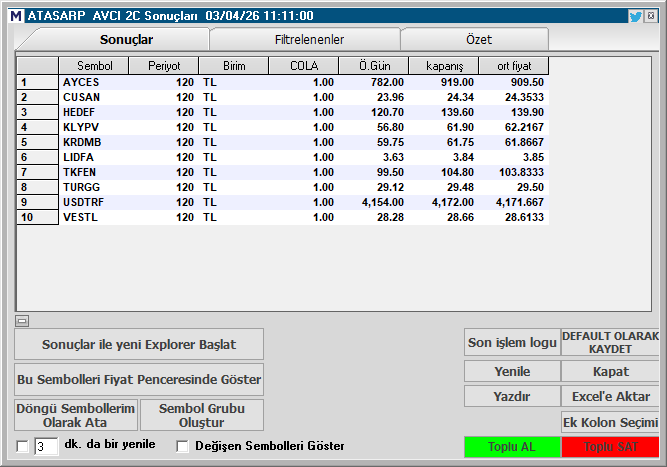
Task: Collapse the panel with the minus button
Action: [21, 321]
